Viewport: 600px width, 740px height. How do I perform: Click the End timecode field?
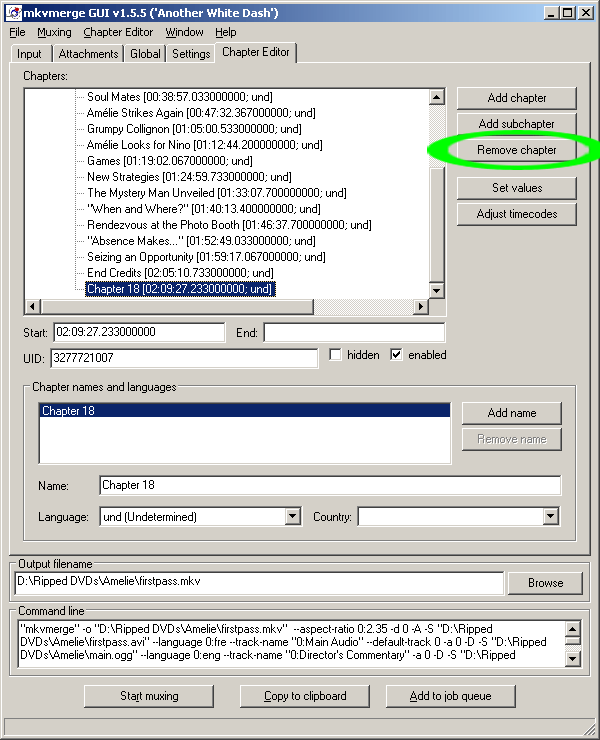[x=354, y=332]
